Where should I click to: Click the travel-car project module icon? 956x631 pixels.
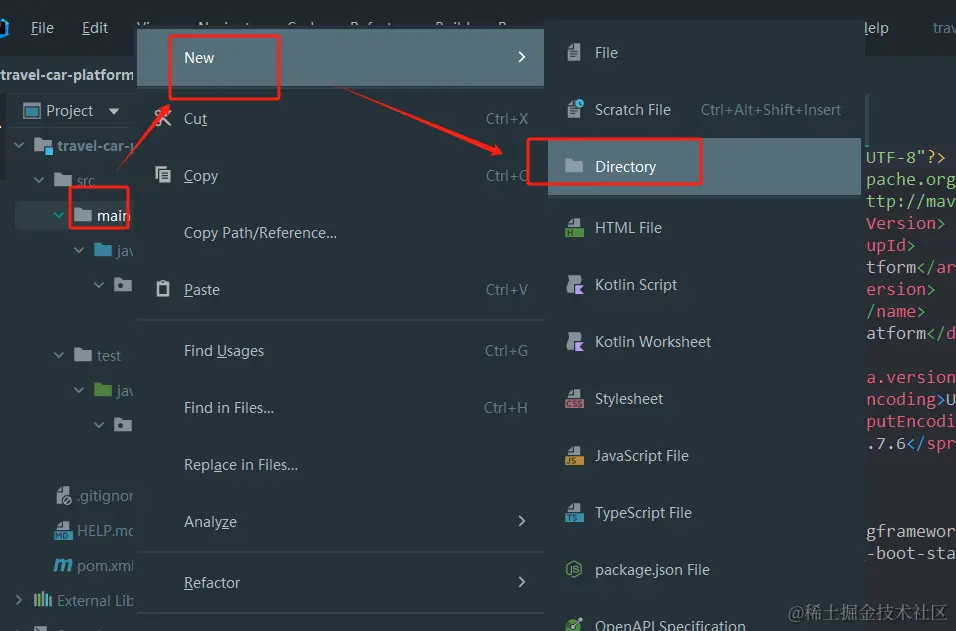point(43,146)
